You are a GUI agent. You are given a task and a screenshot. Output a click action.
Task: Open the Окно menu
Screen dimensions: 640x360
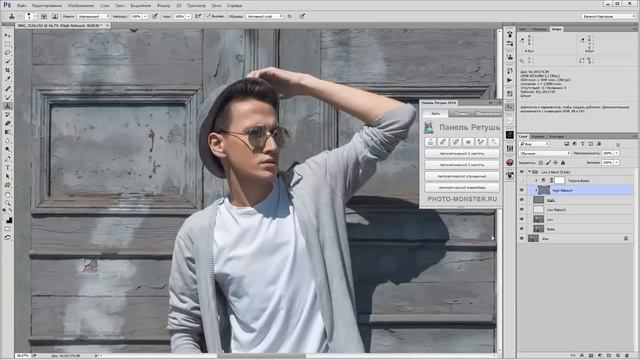216,6
